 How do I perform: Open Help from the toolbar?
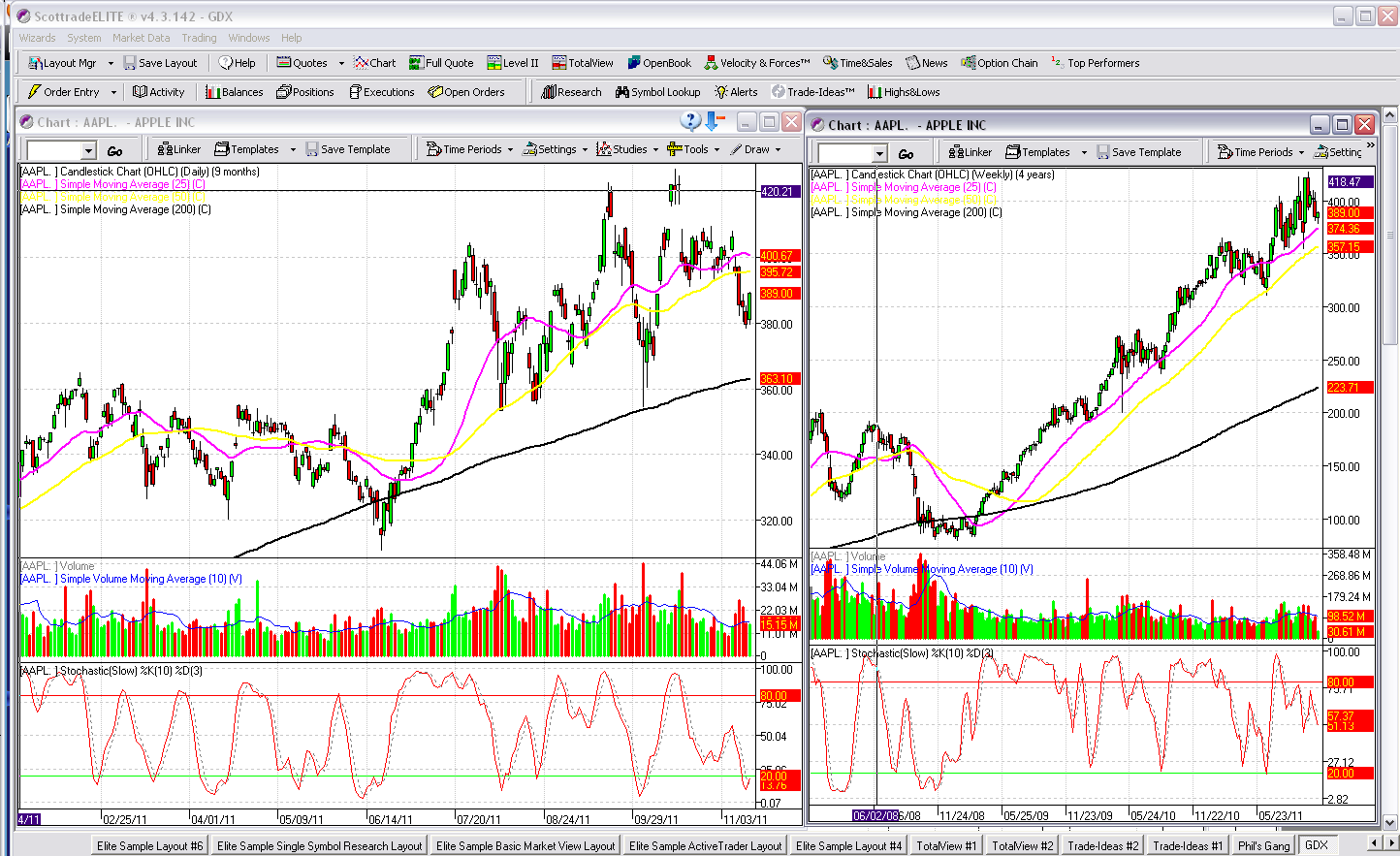238,63
